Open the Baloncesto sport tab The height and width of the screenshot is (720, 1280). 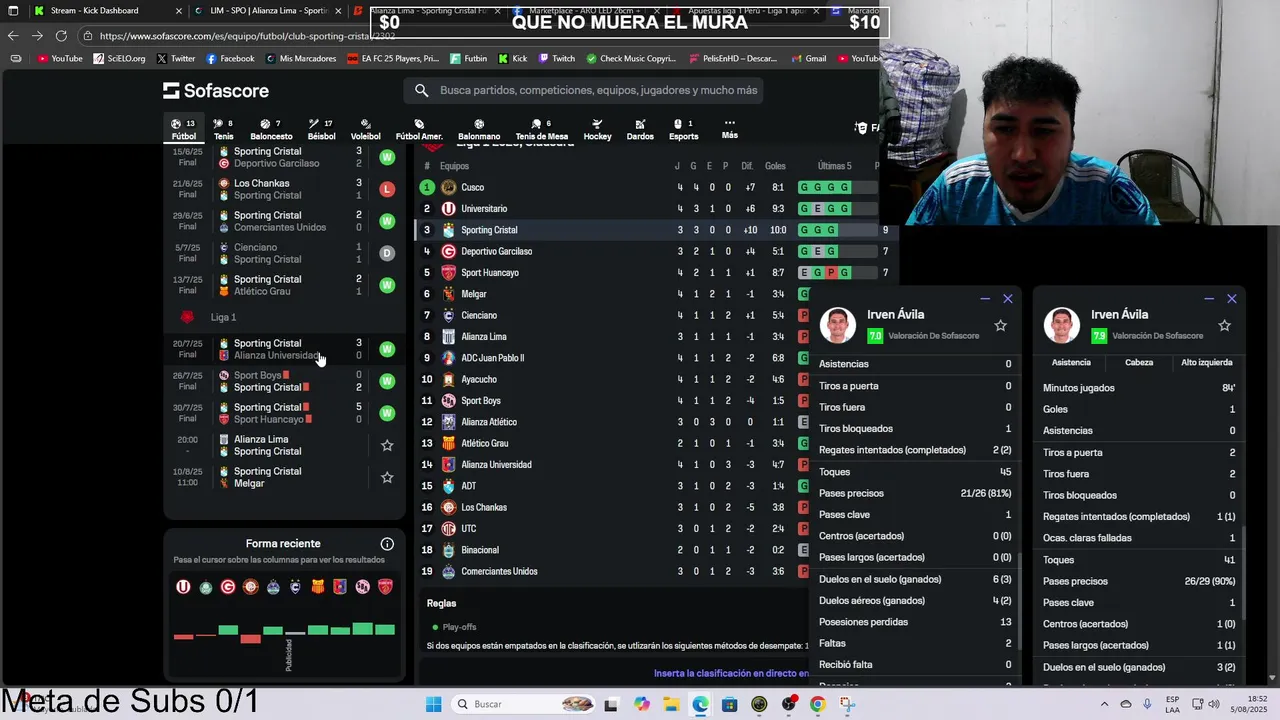pyautogui.click(x=271, y=130)
